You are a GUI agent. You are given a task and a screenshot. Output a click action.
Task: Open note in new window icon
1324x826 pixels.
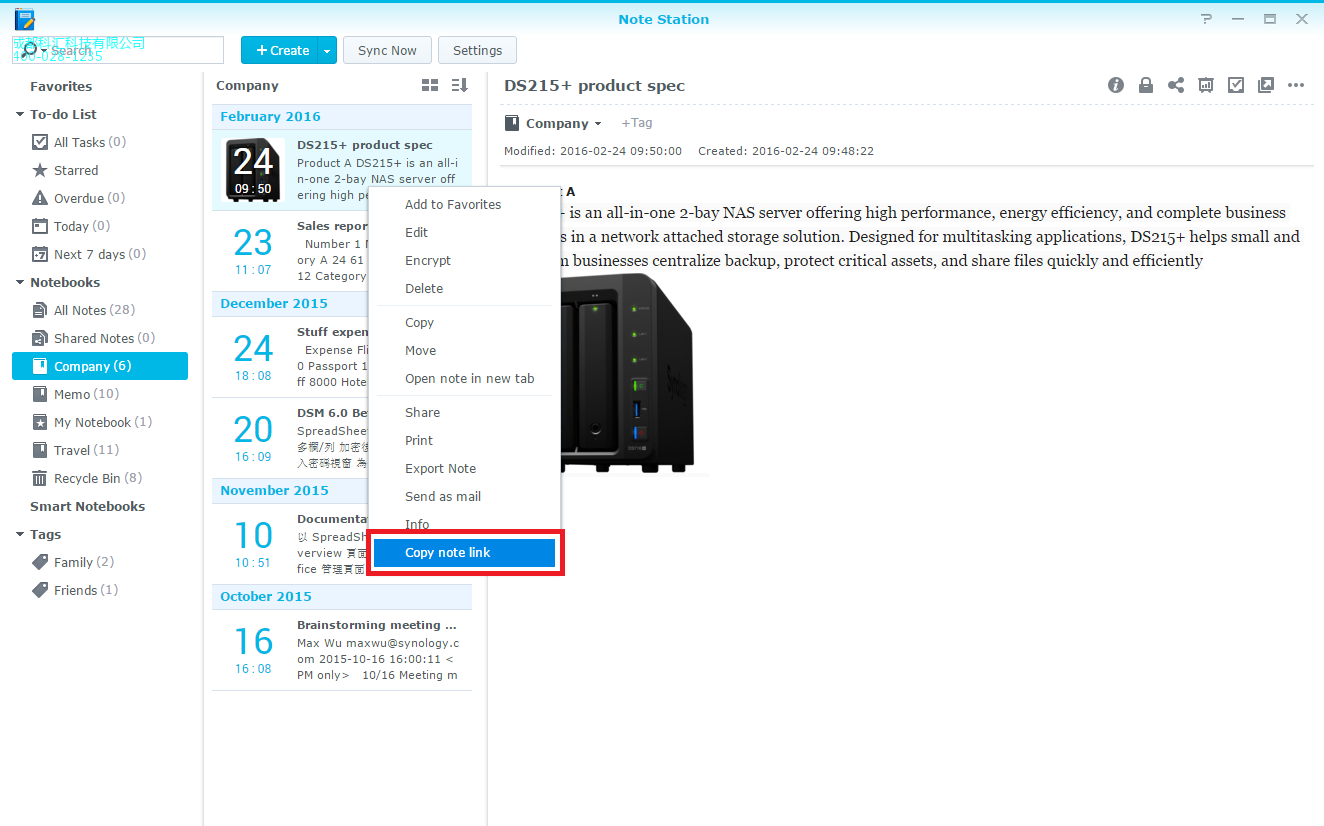click(x=1266, y=85)
